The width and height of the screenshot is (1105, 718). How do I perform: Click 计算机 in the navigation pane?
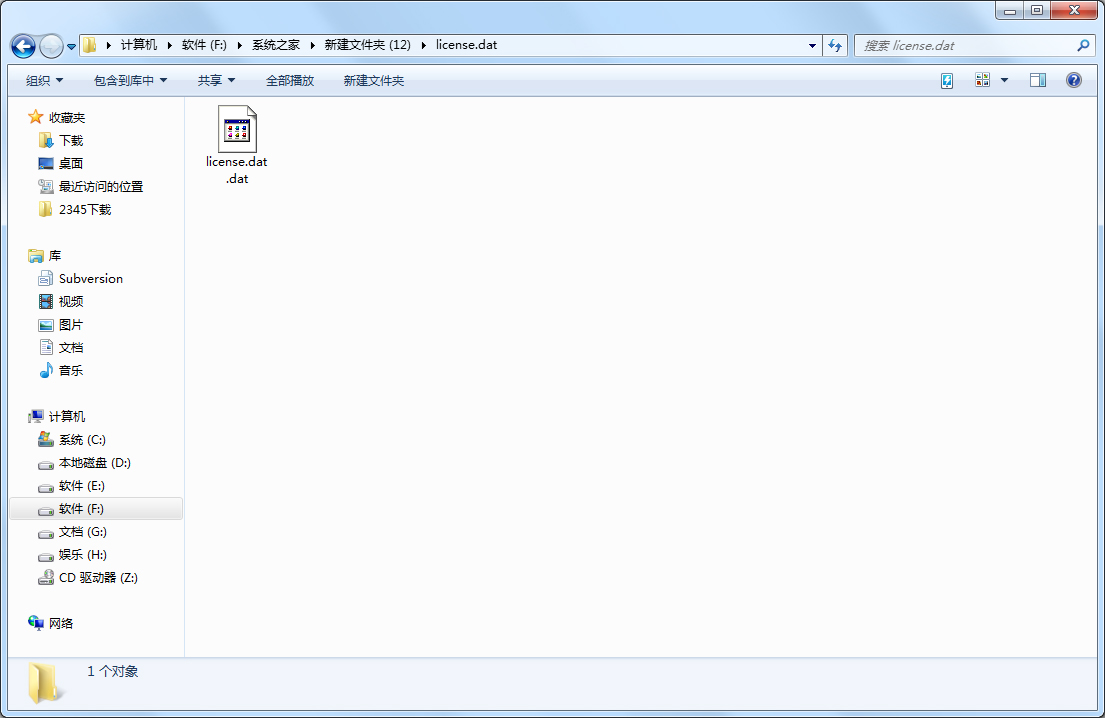point(67,417)
